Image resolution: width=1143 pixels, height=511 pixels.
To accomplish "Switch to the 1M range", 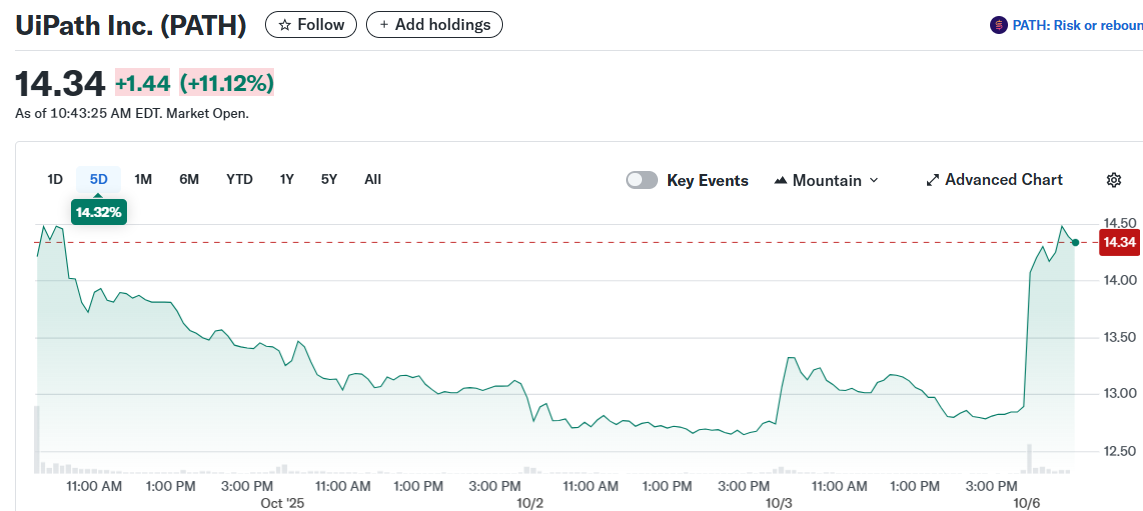I will 143,180.
